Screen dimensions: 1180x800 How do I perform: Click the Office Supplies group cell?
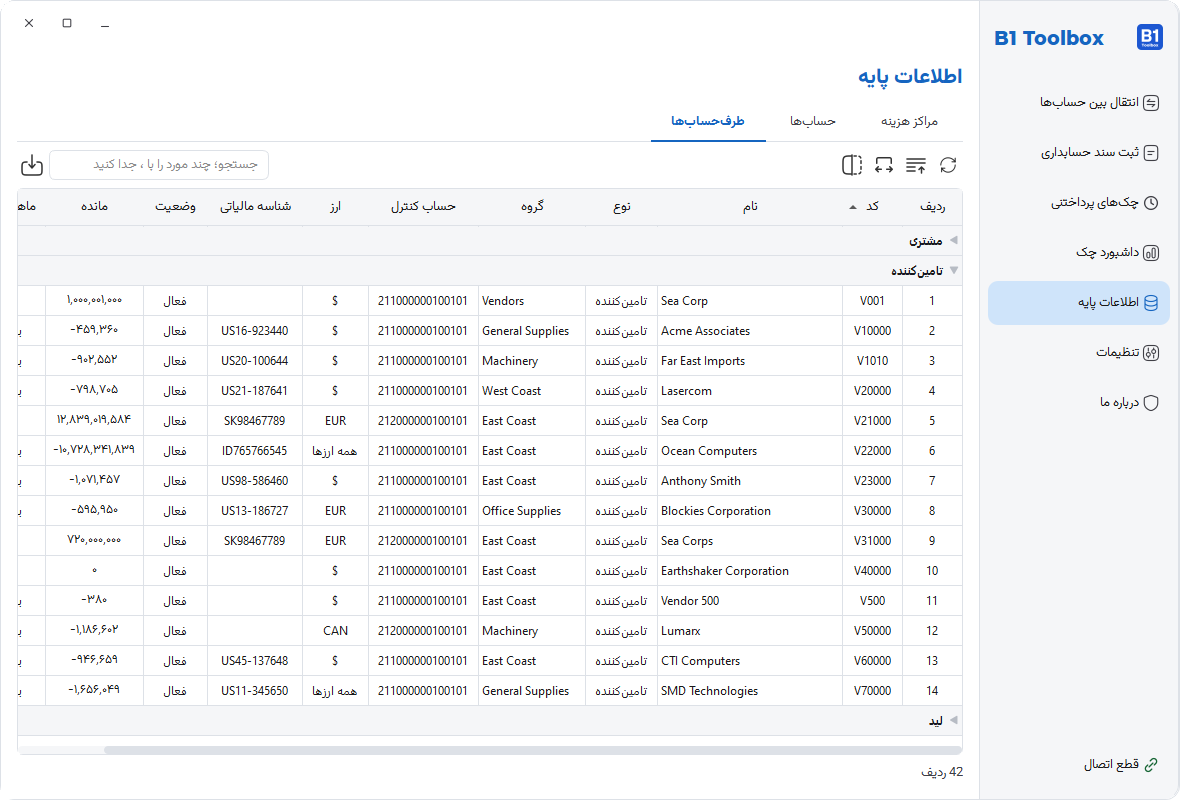click(532, 511)
